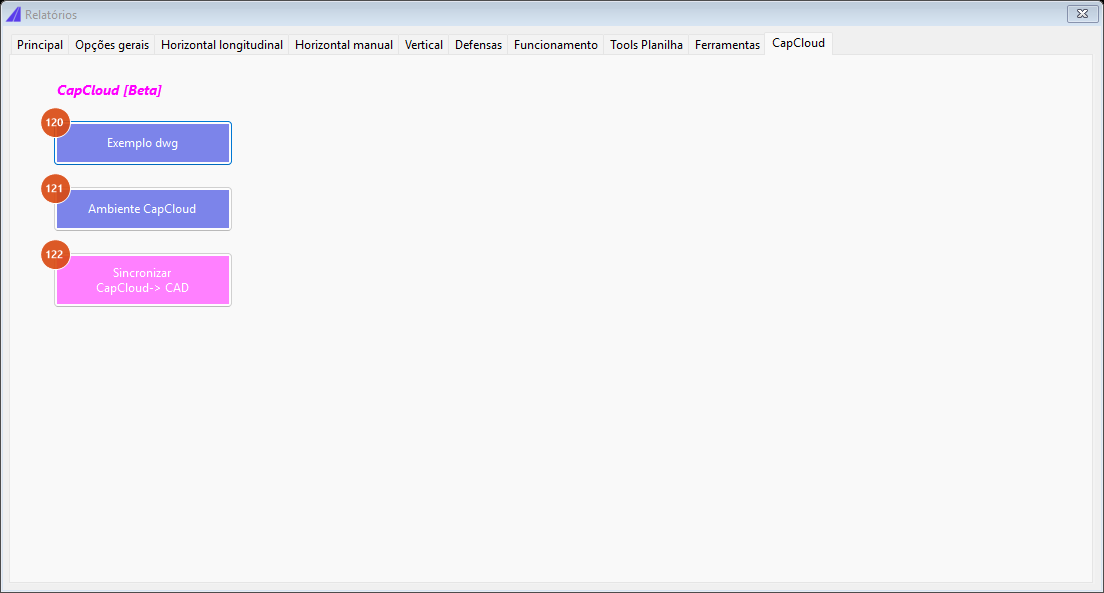Click the Relatórios app icon in title bar
This screenshot has height=593, width=1104.
coord(13,14)
